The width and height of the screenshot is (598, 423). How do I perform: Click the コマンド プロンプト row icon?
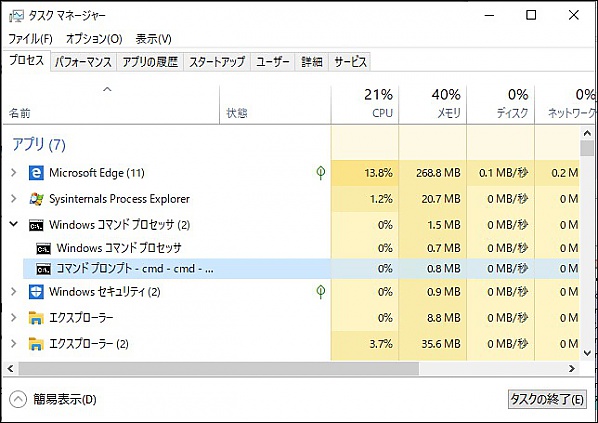pyautogui.click(x=43, y=269)
